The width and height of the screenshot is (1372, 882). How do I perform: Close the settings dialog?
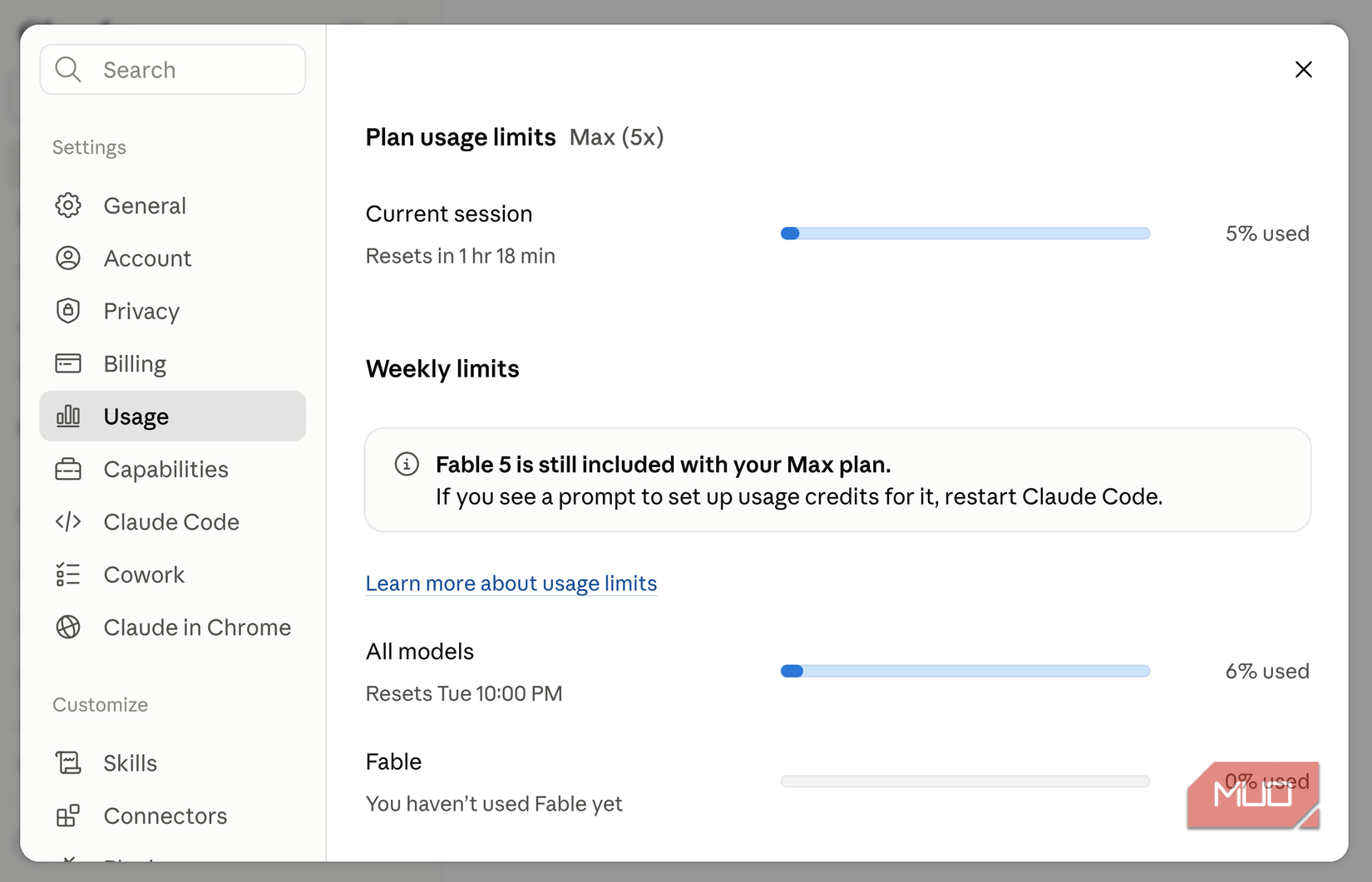point(1304,70)
